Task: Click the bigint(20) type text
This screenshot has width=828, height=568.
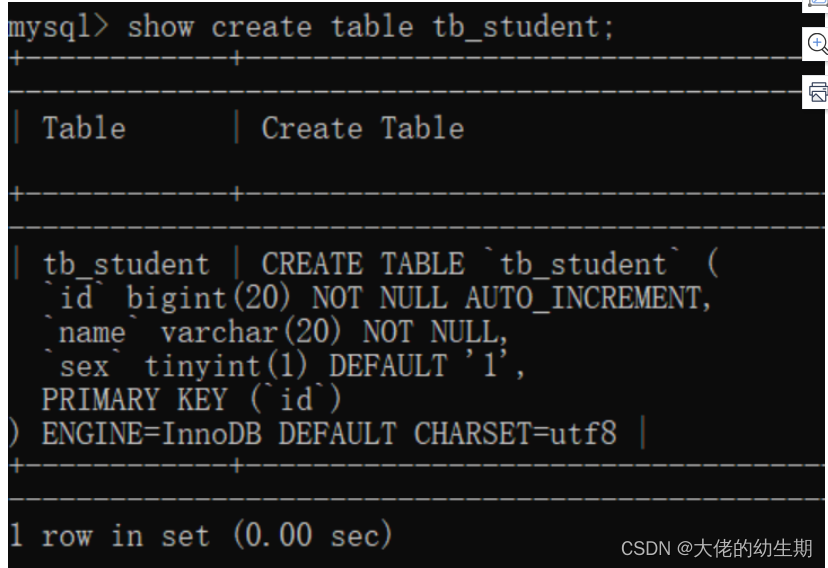Action: pyautogui.click(x=209, y=298)
